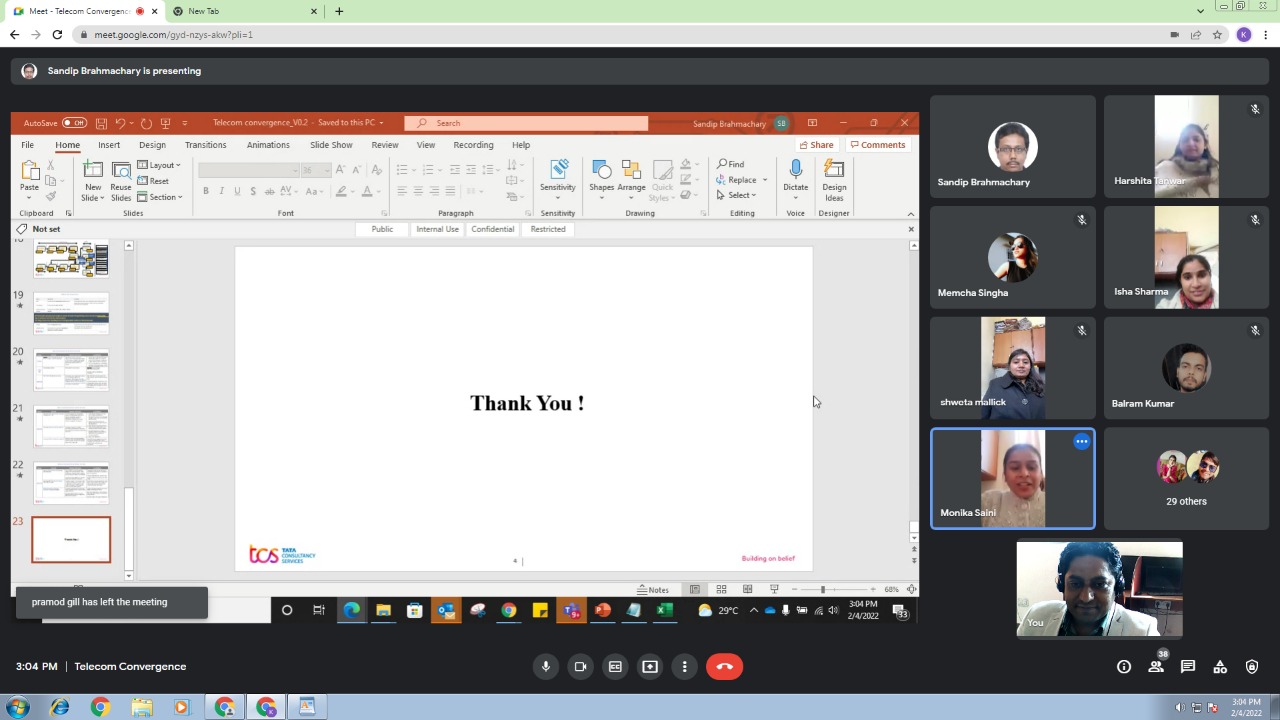Show the participants list in Meet
1280x720 pixels.
(1155, 667)
